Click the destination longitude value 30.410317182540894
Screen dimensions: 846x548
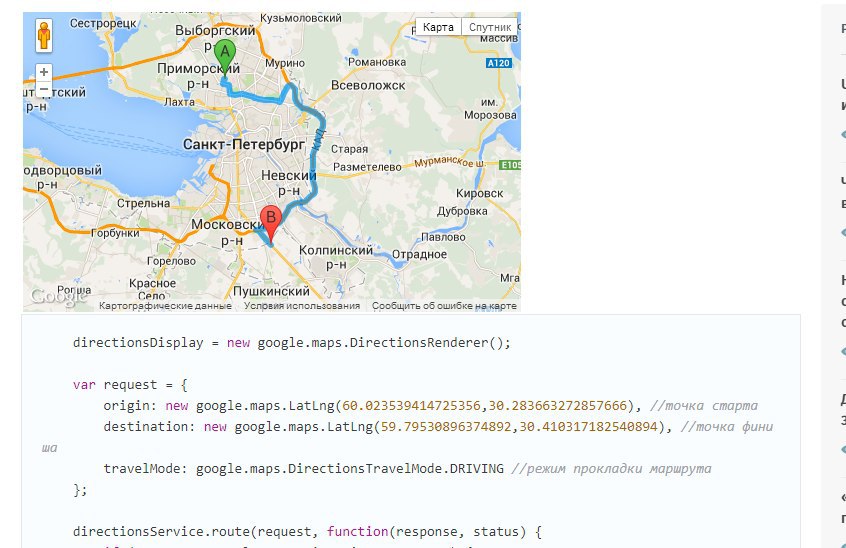click(589, 427)
